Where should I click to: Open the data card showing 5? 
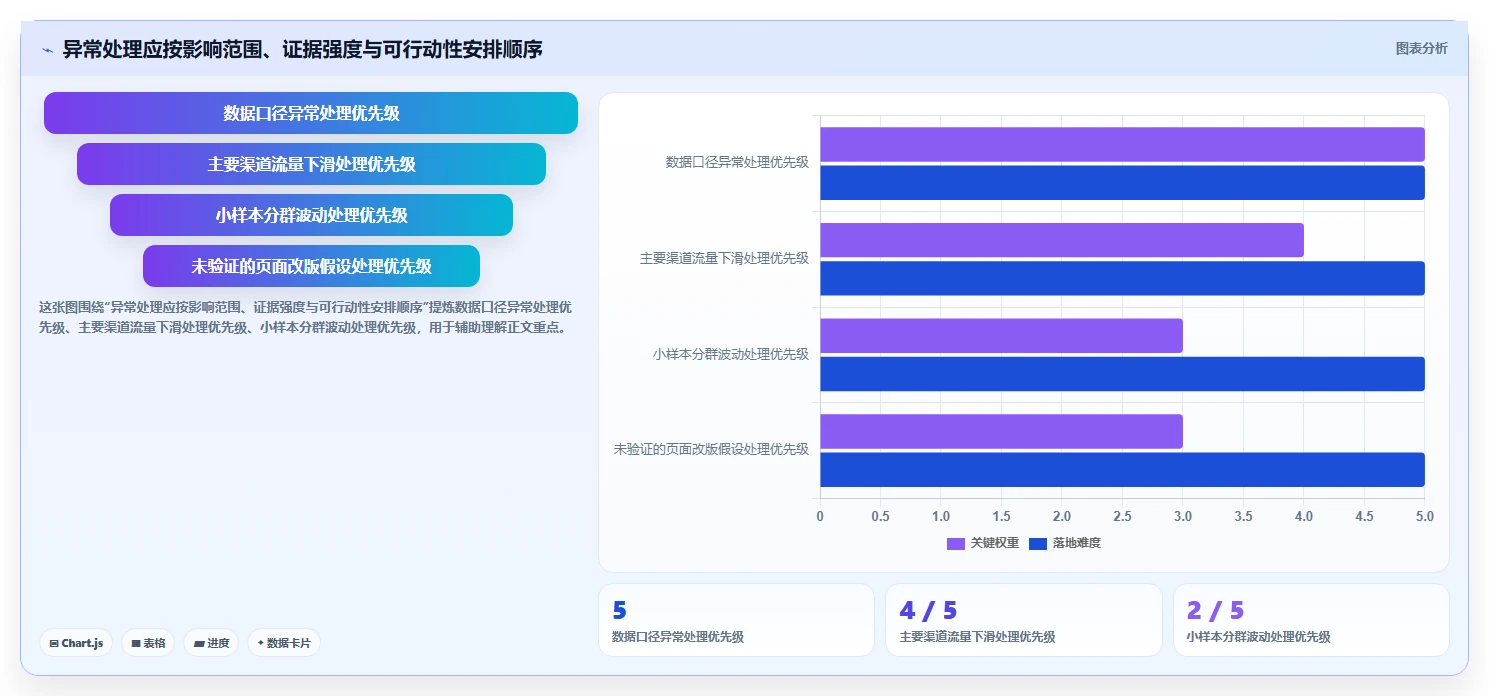tap(736, 620)
